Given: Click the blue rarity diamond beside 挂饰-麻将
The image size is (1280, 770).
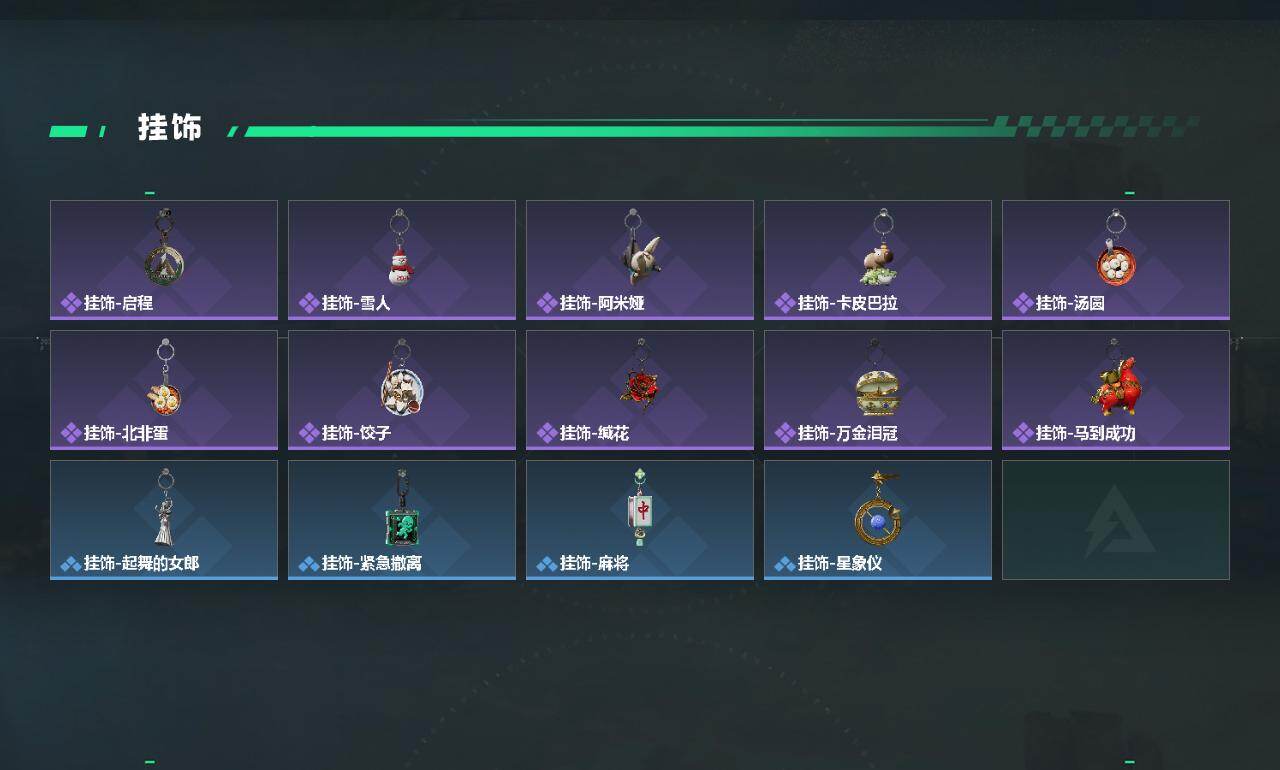Looking at the screenshot, I should [547, 564].
